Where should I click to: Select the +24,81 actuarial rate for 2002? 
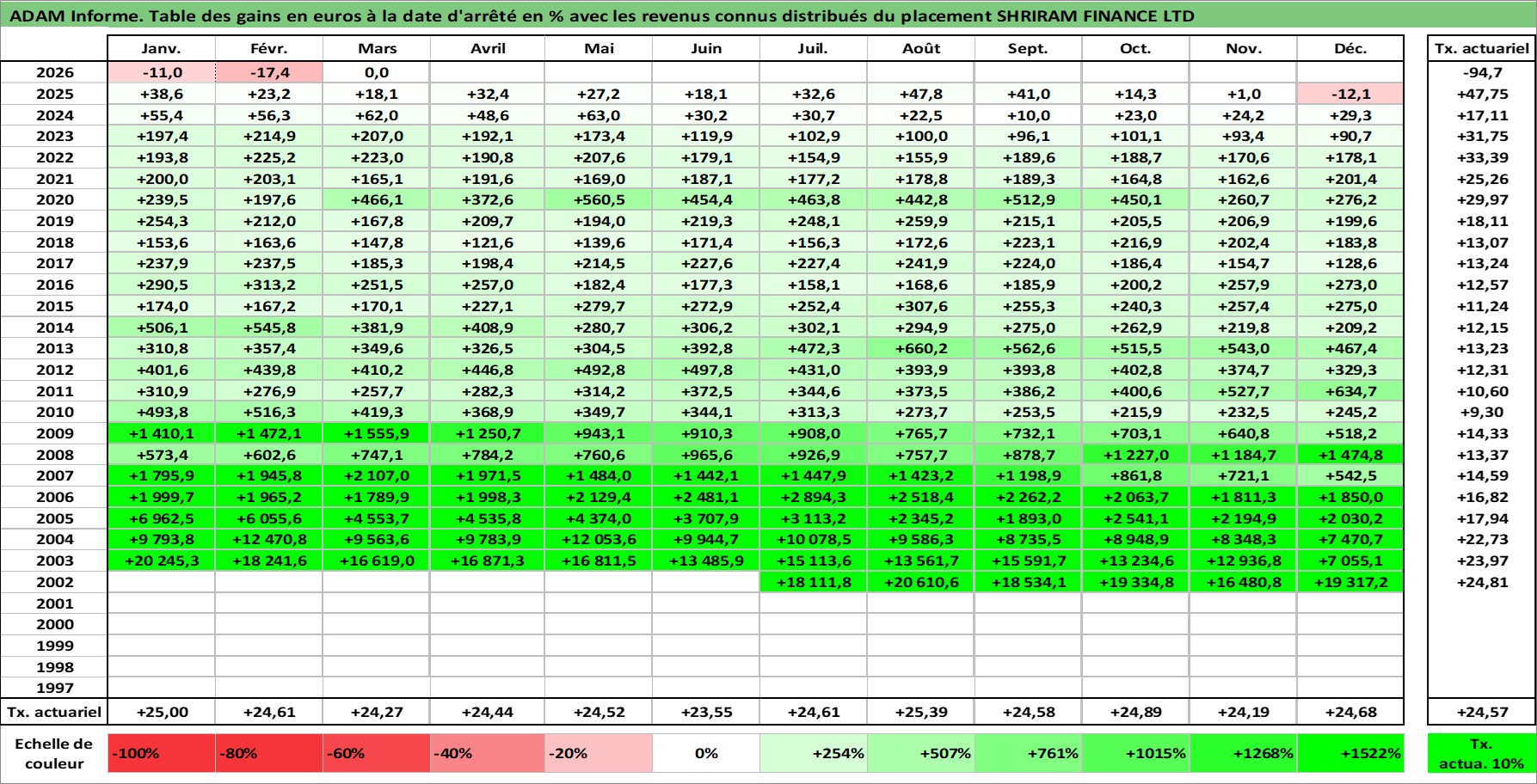tap(1482, 582)
